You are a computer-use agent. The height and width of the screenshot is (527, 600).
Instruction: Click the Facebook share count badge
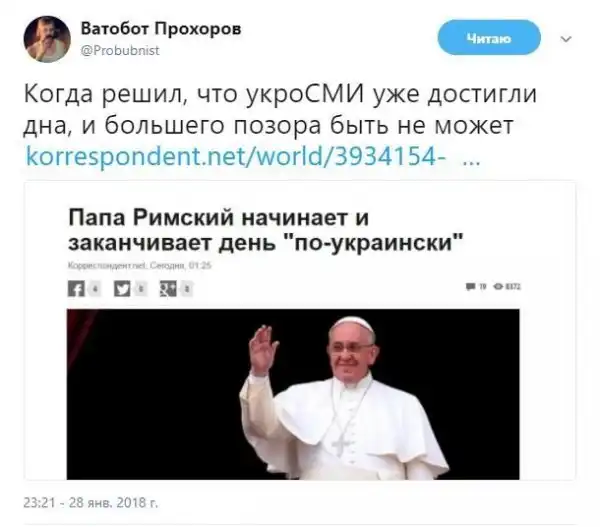click(95, 289)
